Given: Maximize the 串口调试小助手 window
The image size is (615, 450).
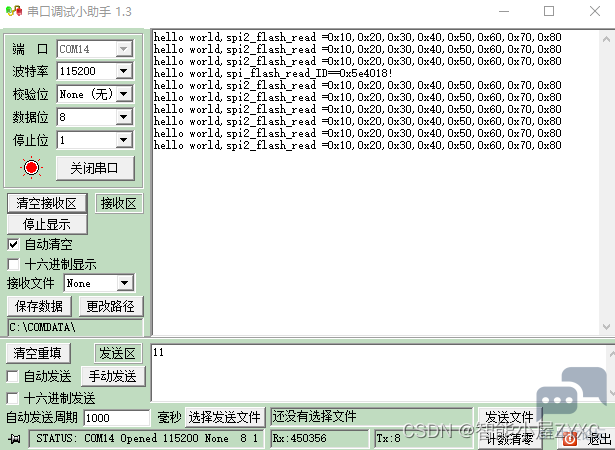Looking at the screenshot, I should pos(549,11).
